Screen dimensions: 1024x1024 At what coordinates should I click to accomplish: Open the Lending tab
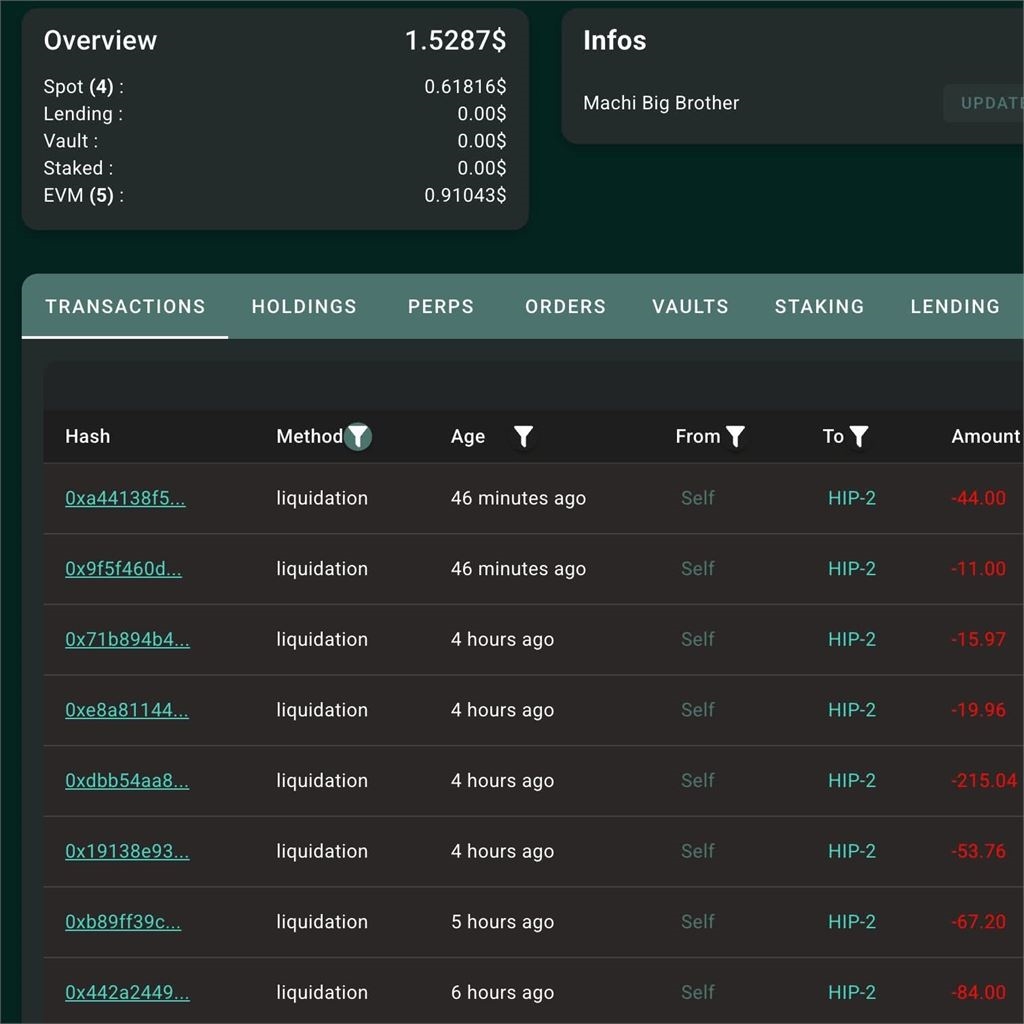tap(955, 306)
